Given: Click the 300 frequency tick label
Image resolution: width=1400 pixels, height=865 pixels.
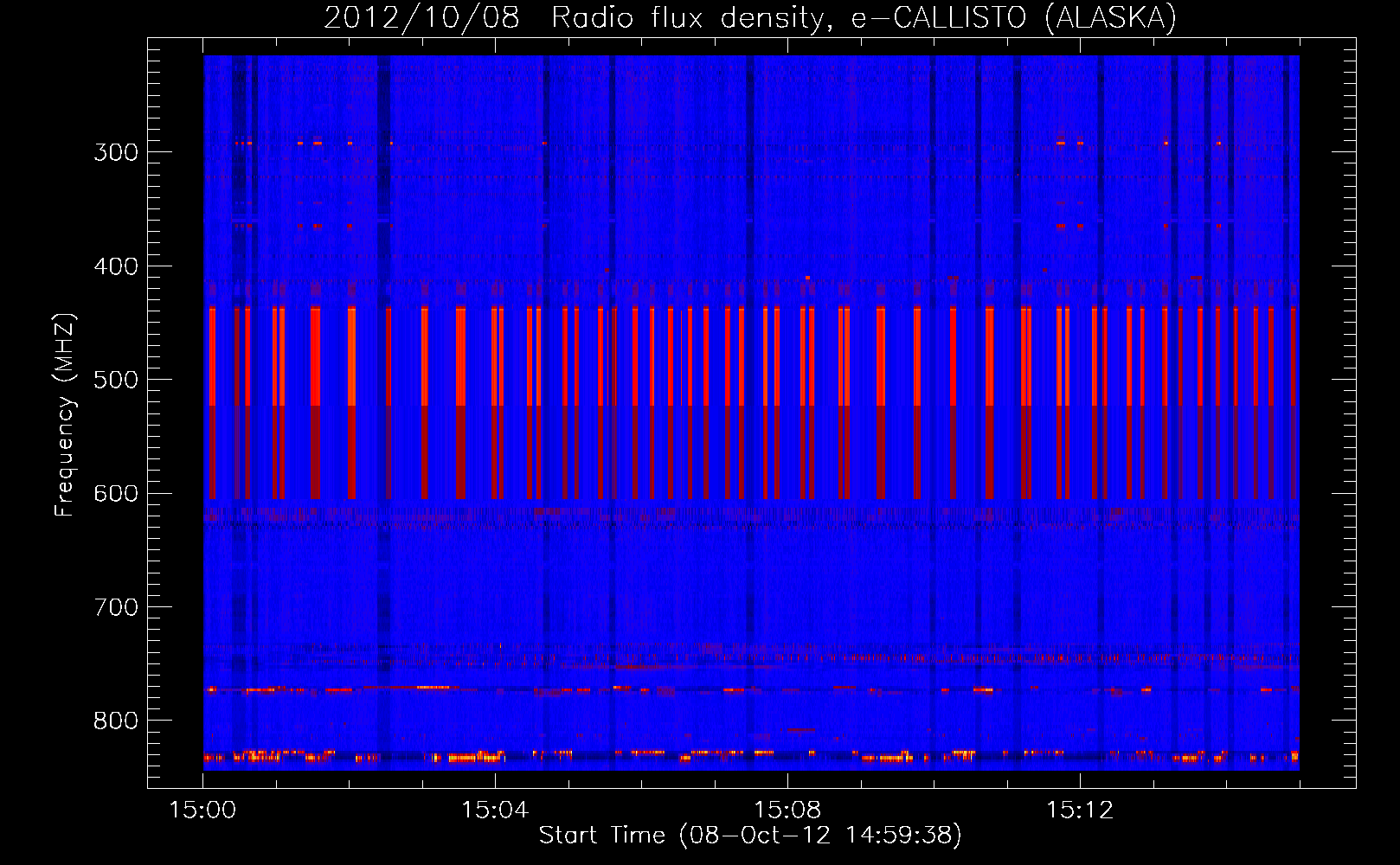Looking at the screenshot, I should (x=116, y=152).
